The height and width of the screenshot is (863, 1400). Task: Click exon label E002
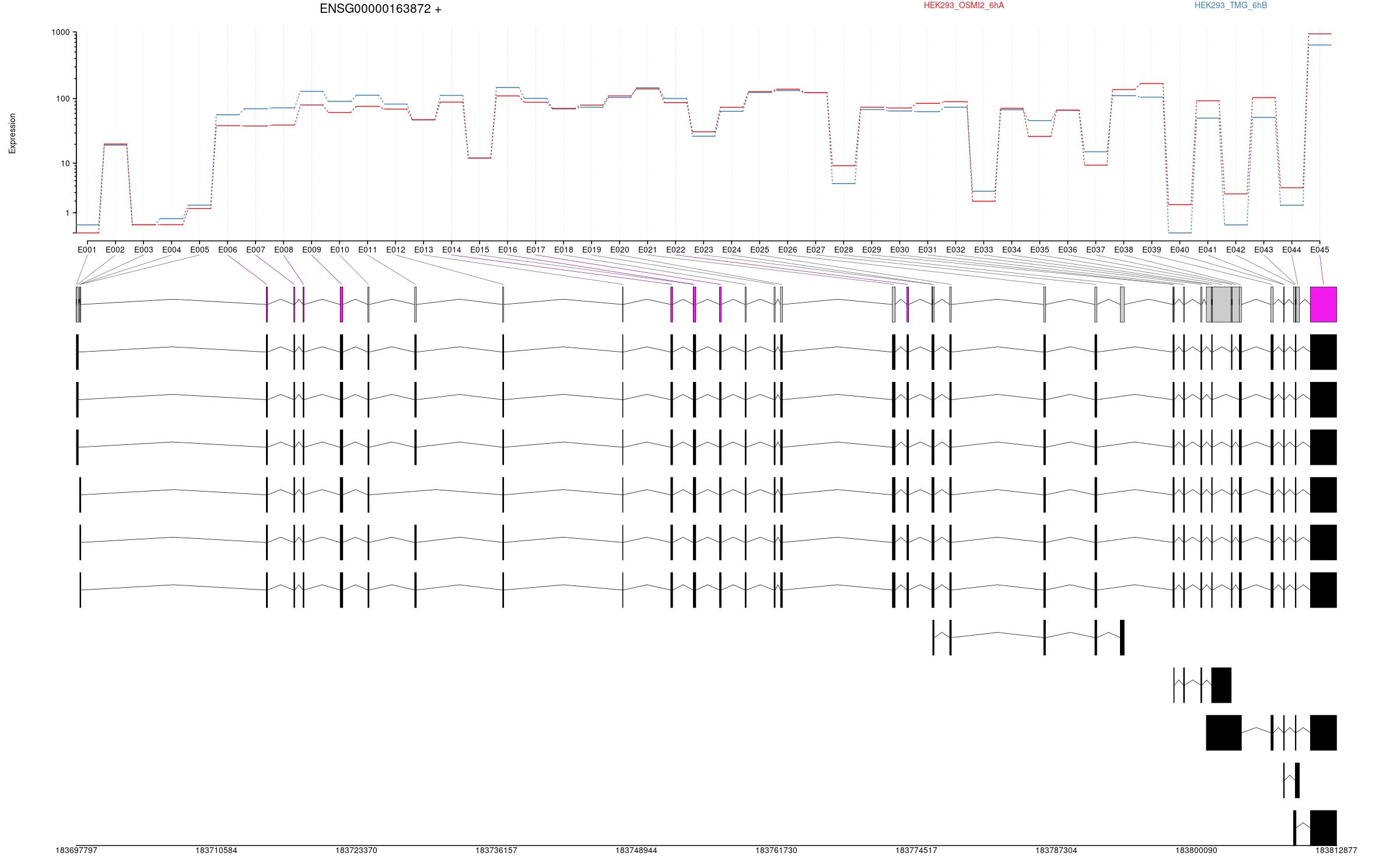(115, 250)
